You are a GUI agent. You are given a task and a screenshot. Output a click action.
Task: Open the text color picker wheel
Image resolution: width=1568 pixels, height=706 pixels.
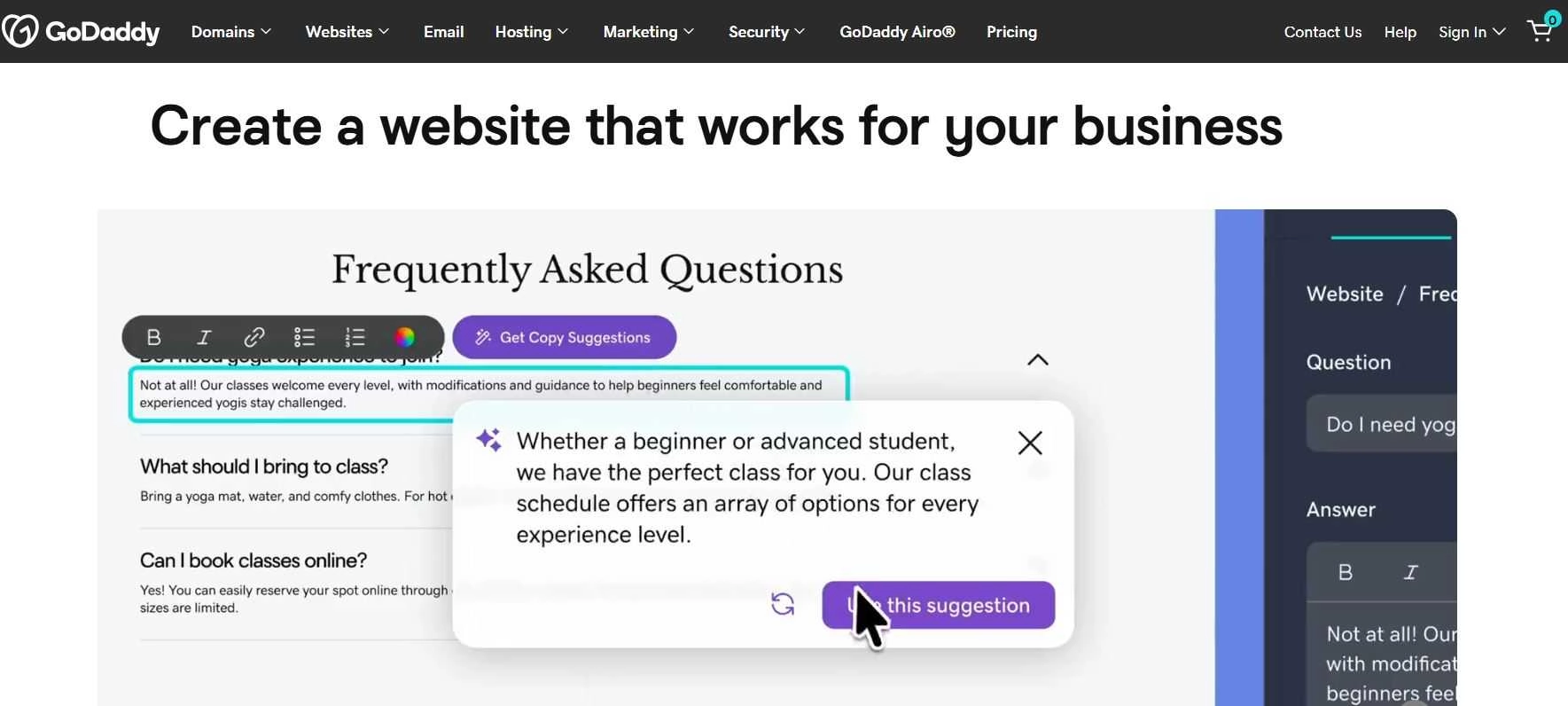pos(404,337)
